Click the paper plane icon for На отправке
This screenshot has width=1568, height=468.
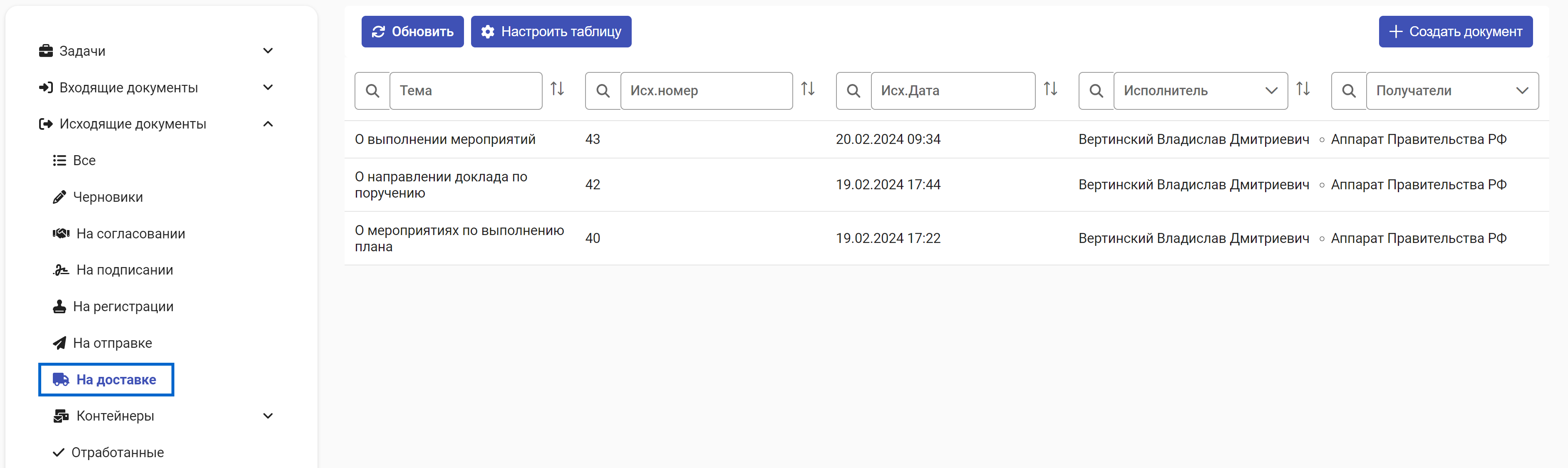point(59,343)
